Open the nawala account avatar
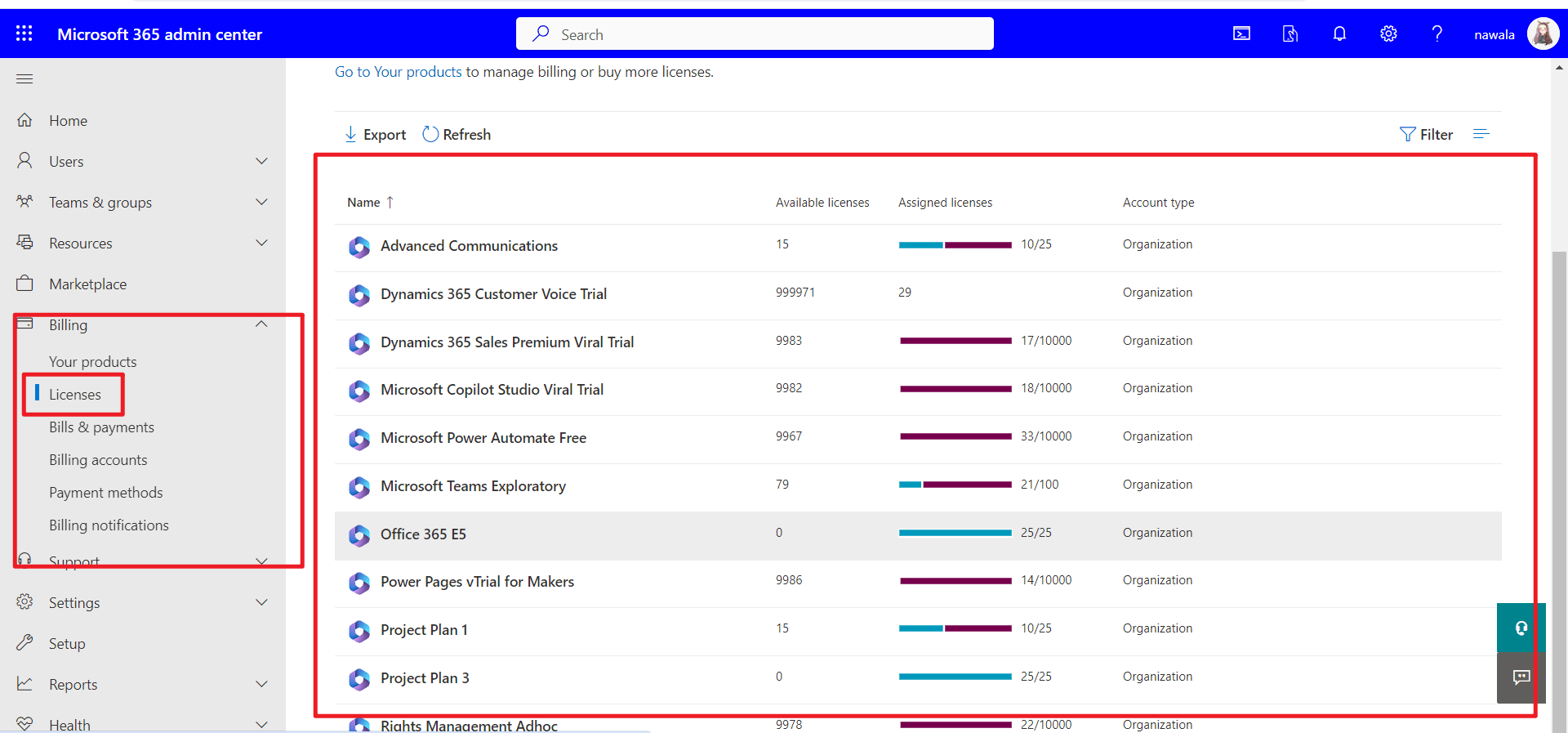1568x733 pixels. [1543, 34]
